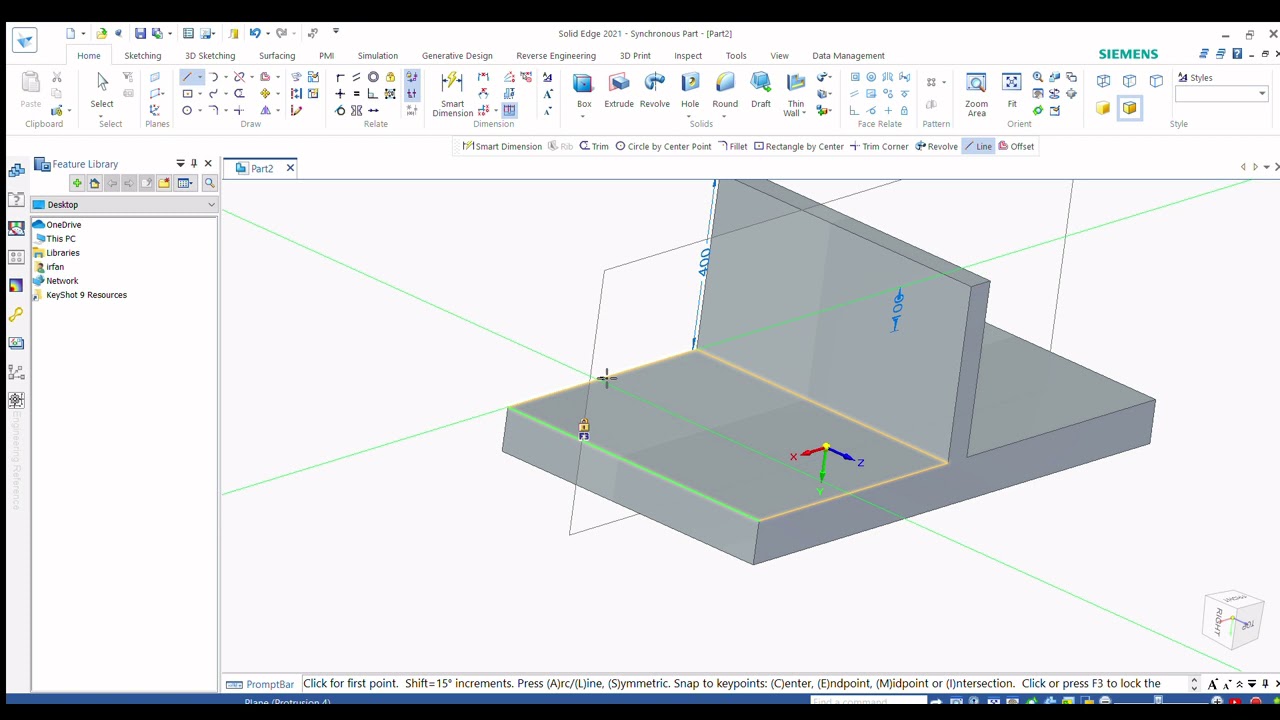Click Trim Corner in the command bar

click(x=879, y=147)
